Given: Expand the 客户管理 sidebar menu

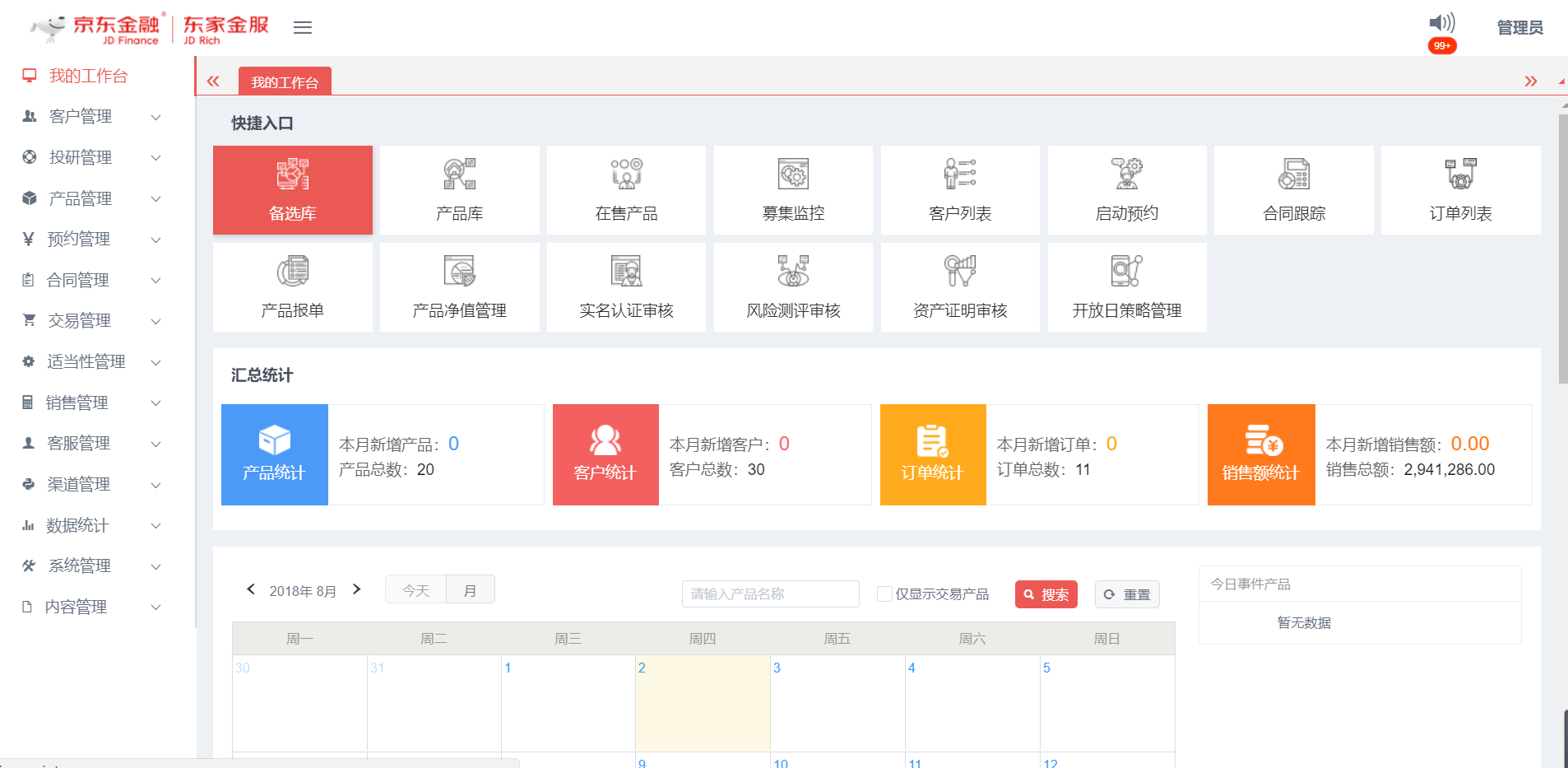Looking at the screenshot, I should coord(90,117).
